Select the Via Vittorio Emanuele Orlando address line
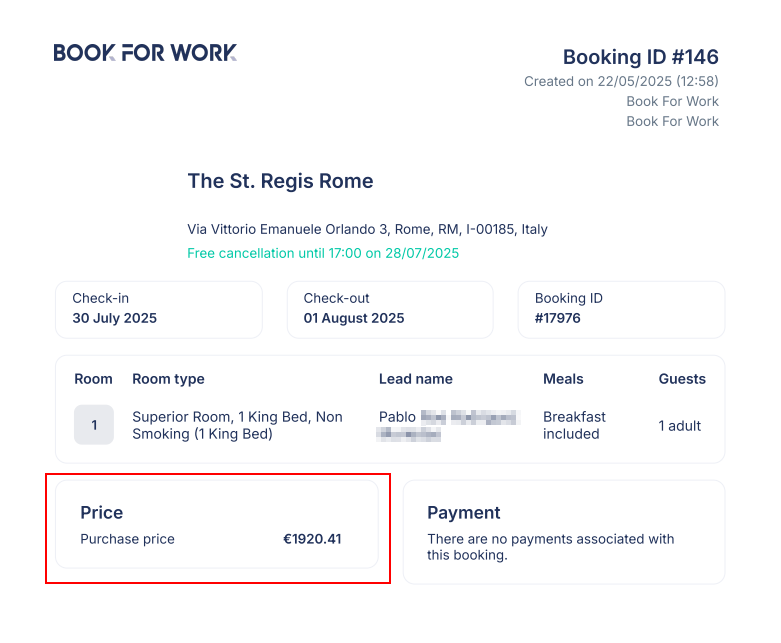The height and width of the screenshot is (643, 781). click(x=367, y=229)
